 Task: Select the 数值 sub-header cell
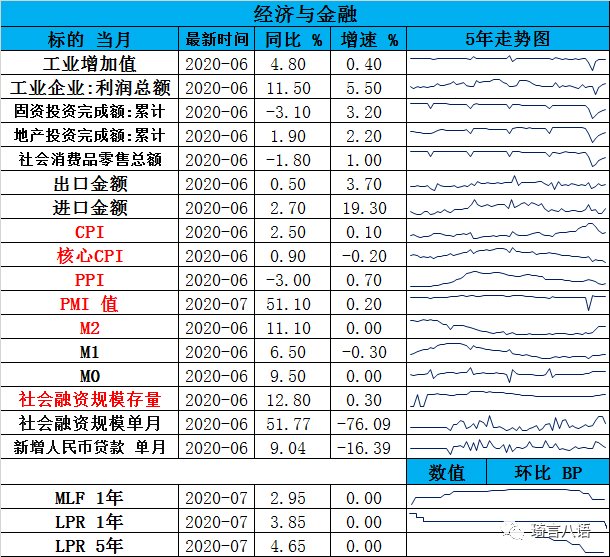coord(447,472)
